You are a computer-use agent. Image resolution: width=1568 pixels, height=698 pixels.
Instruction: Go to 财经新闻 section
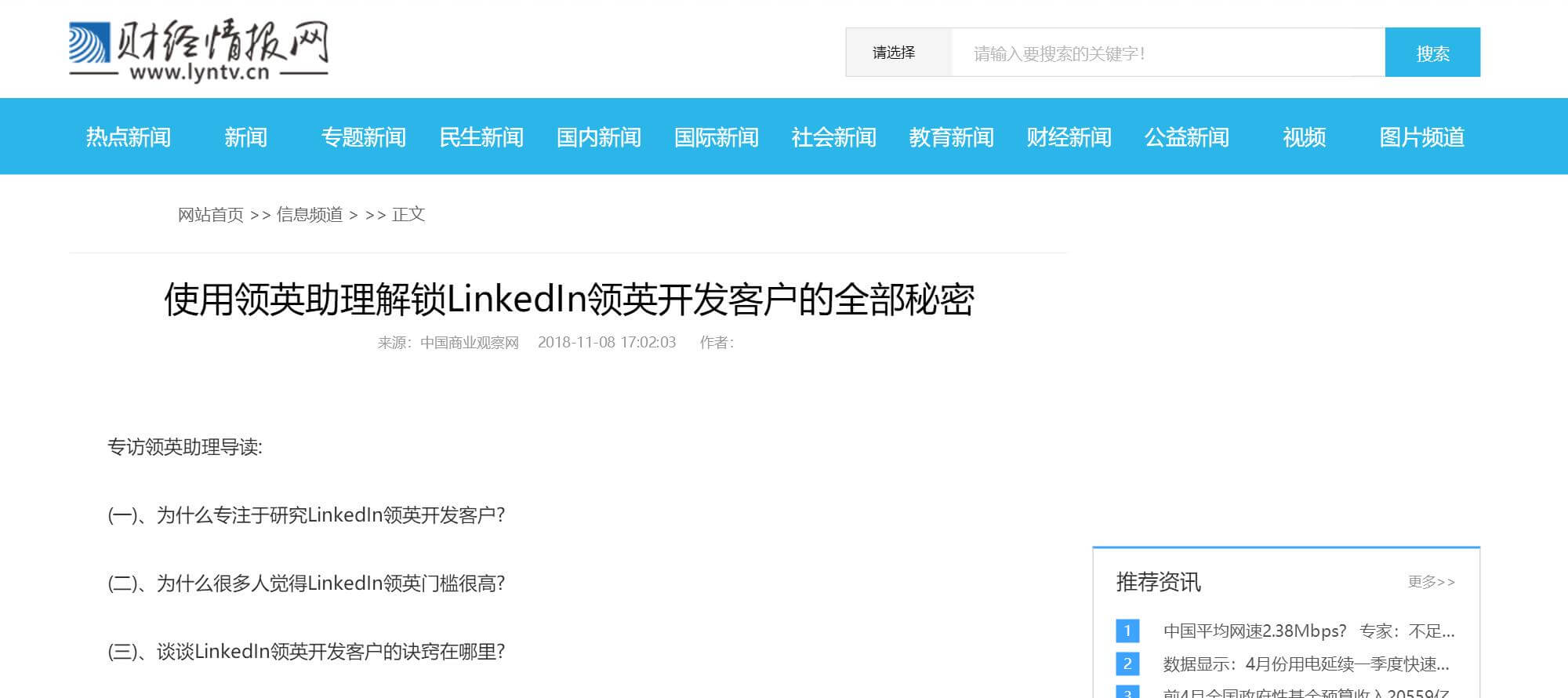coord(1069,137)
